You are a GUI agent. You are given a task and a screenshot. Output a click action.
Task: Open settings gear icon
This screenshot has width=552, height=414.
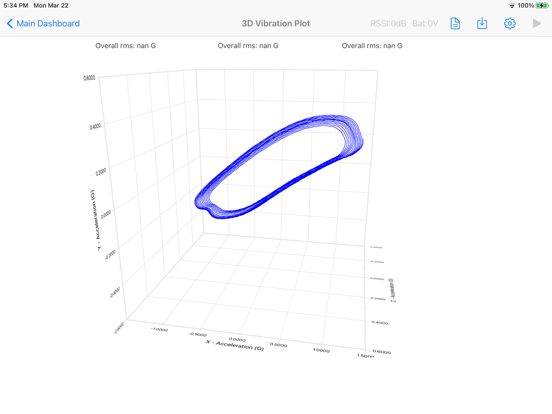point(509,24)
